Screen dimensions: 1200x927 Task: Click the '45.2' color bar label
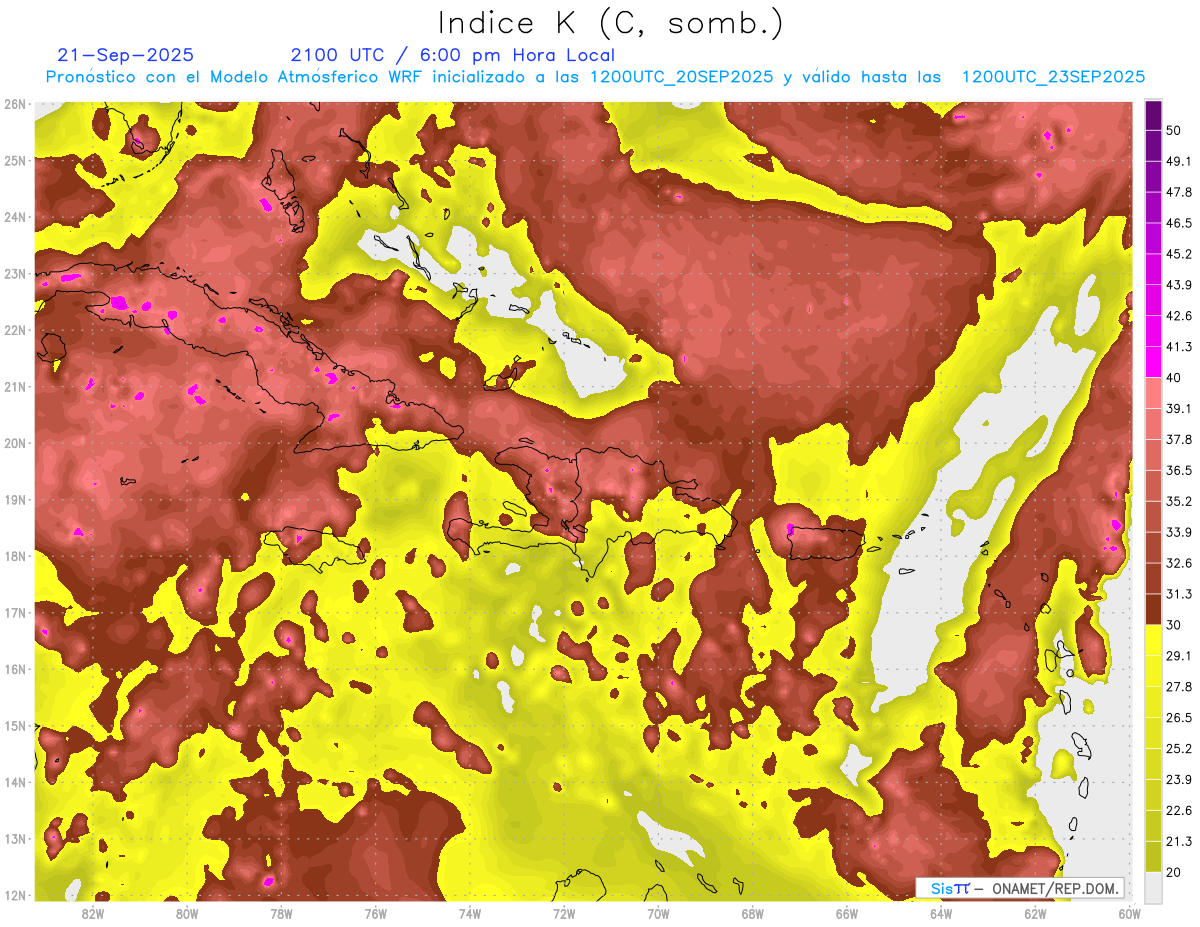coord(1178,254)
